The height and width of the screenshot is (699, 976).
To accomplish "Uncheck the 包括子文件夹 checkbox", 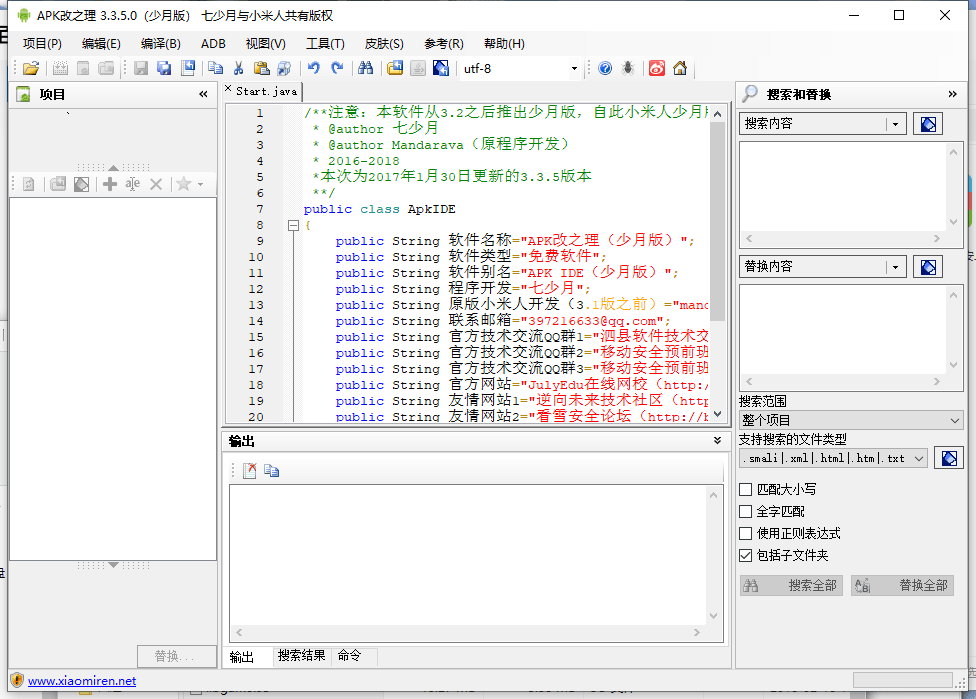I will point(746,555).
